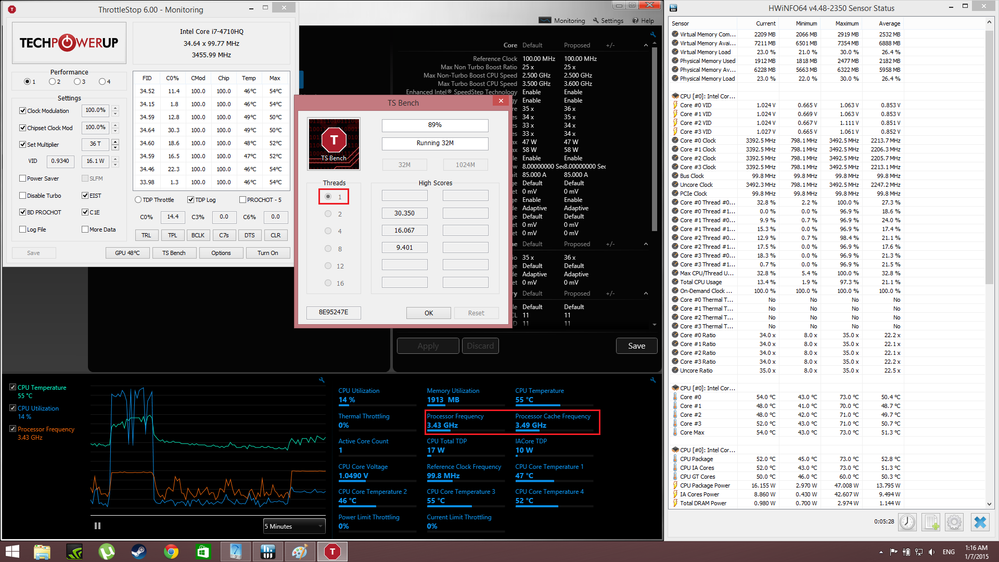This screenshot has height=562, width=999.
Task: Click Save button in XTU
Action: click(636, 346)
